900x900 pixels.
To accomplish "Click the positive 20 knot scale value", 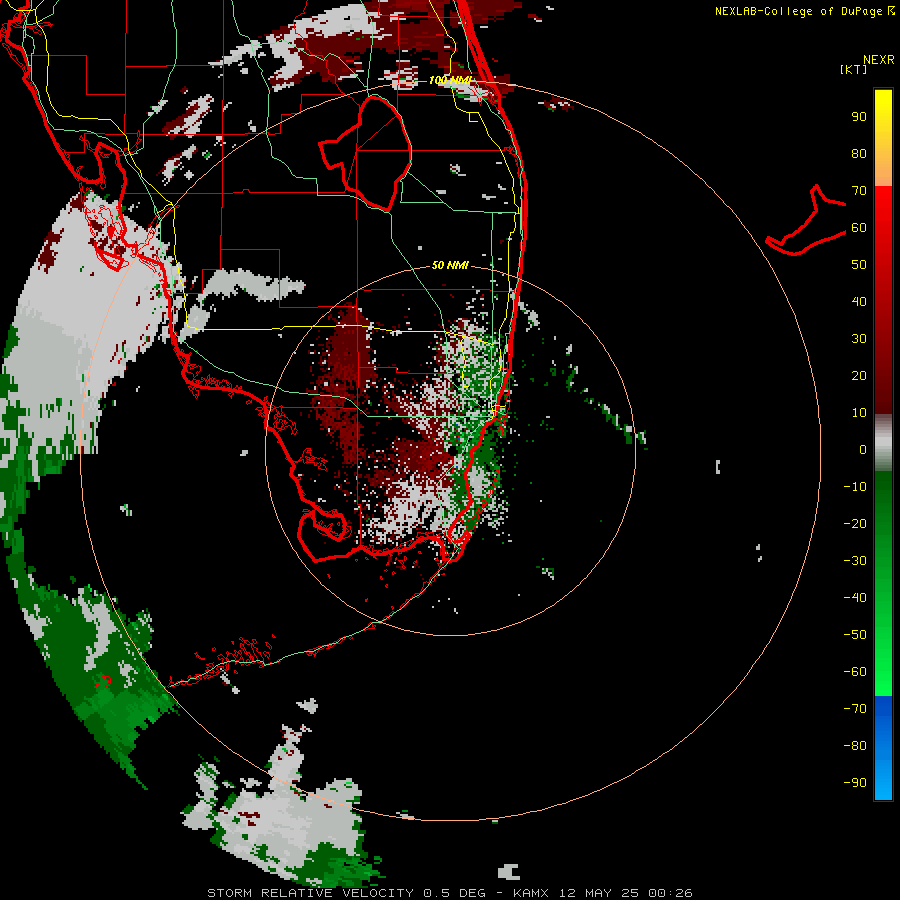I will [x=859, y=376].
